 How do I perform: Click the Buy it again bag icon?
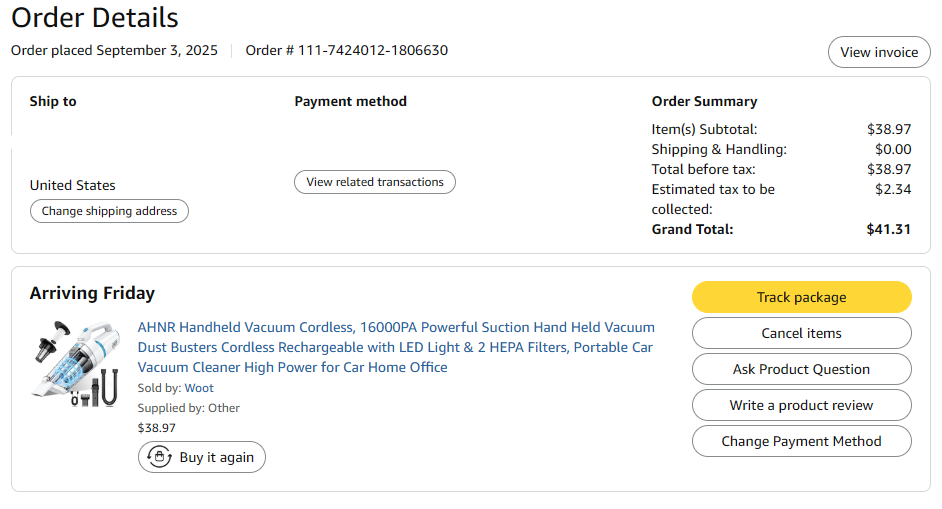159,457
